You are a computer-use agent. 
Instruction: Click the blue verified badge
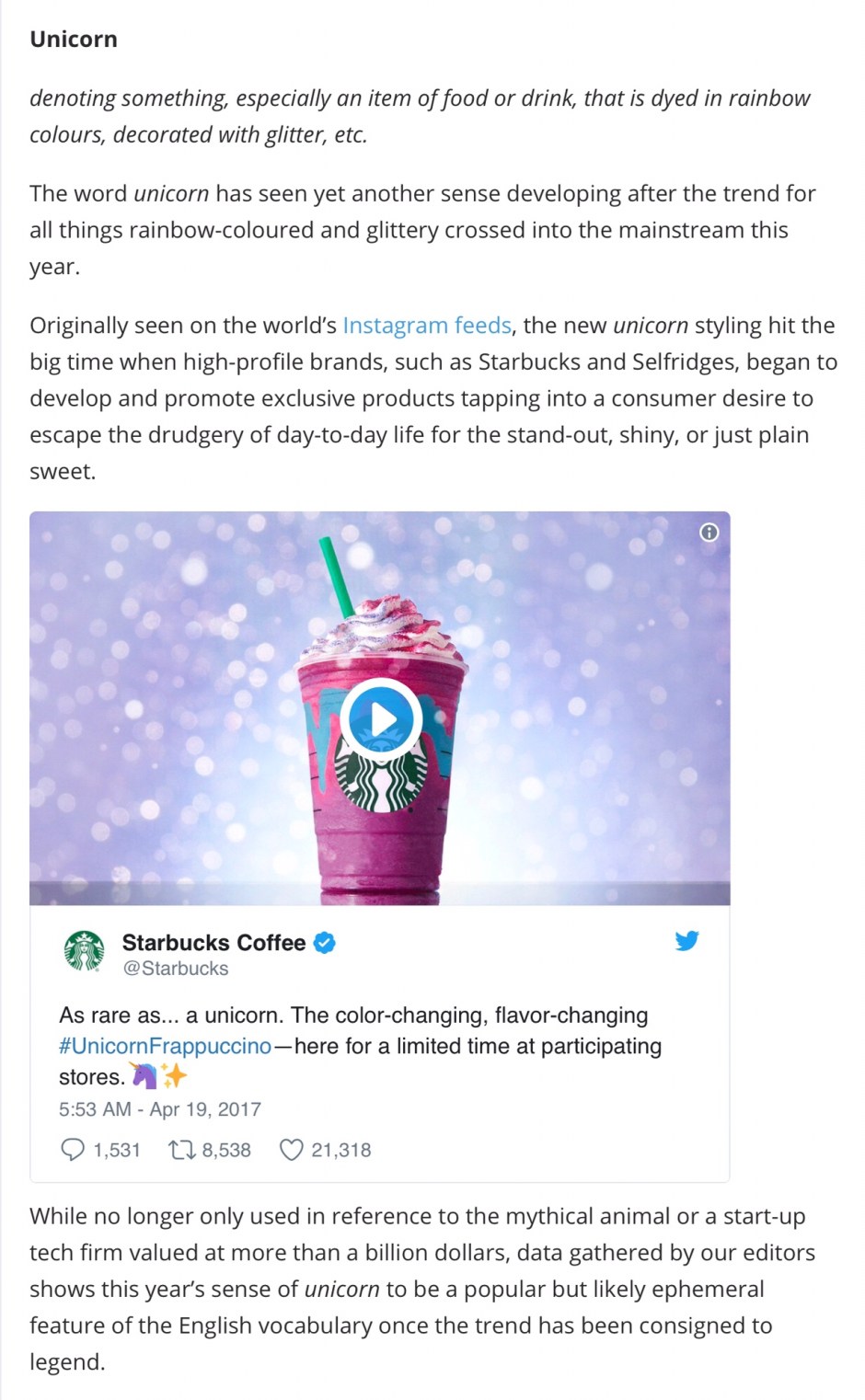pos(325,943)
